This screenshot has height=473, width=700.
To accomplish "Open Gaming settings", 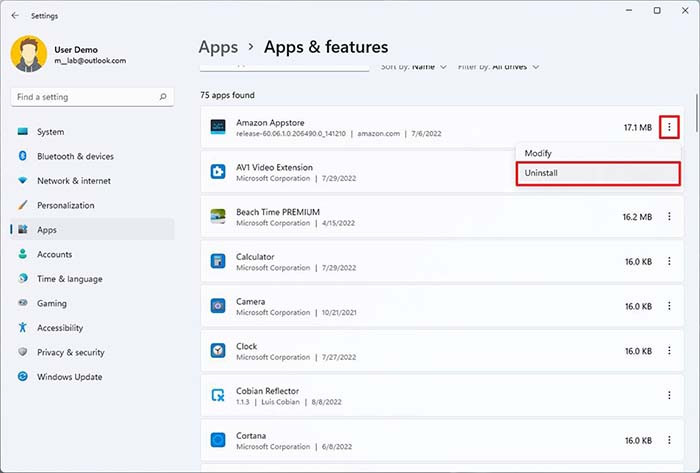I will tap(92, 303).
